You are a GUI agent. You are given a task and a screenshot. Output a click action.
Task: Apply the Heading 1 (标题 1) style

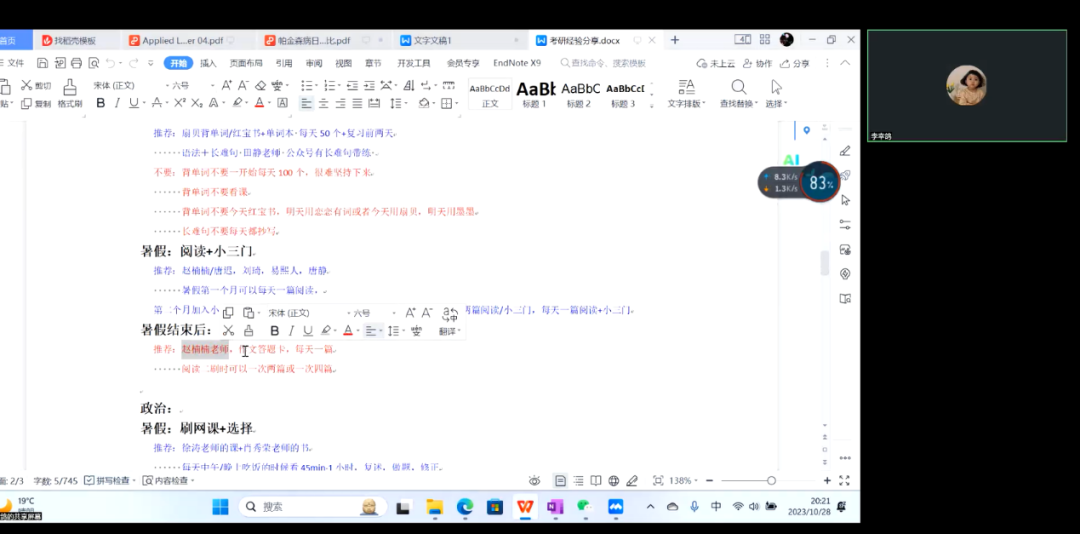pos(535,93)
